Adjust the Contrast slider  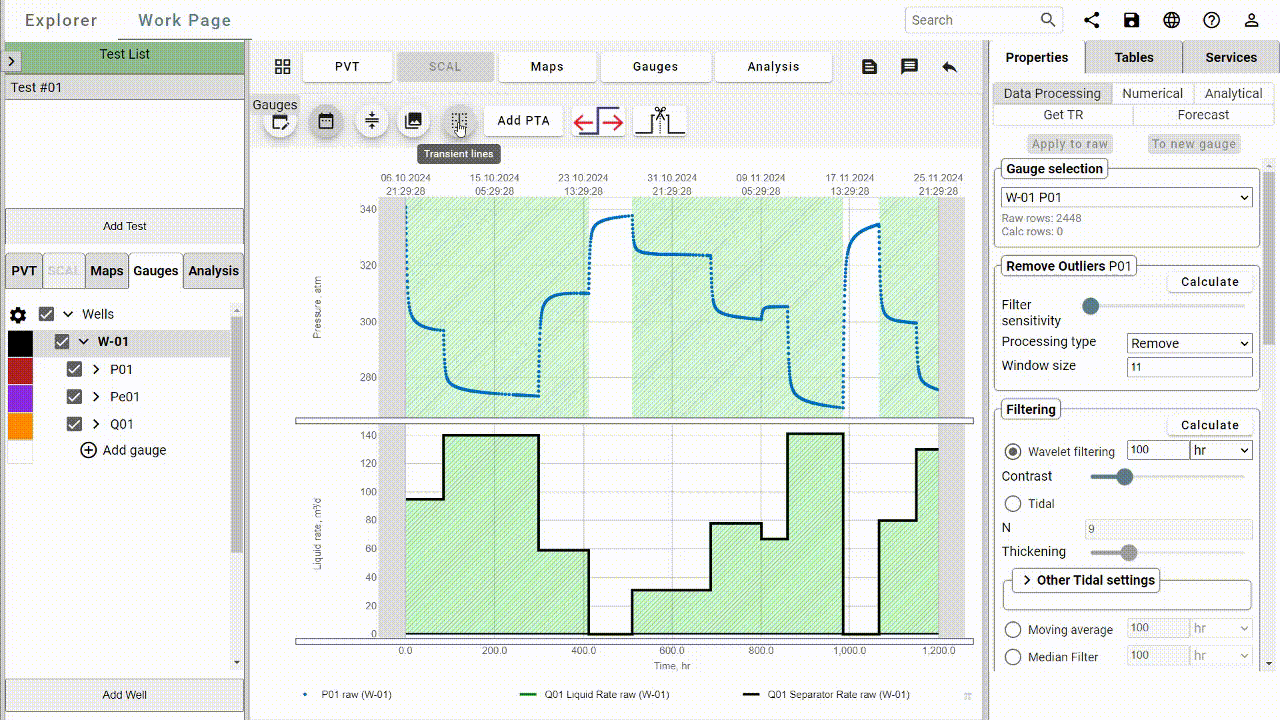click(x=1124, y=477)
